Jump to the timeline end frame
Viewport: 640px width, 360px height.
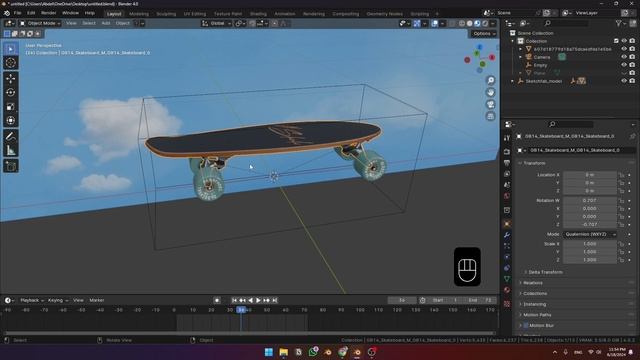(275, 300)
